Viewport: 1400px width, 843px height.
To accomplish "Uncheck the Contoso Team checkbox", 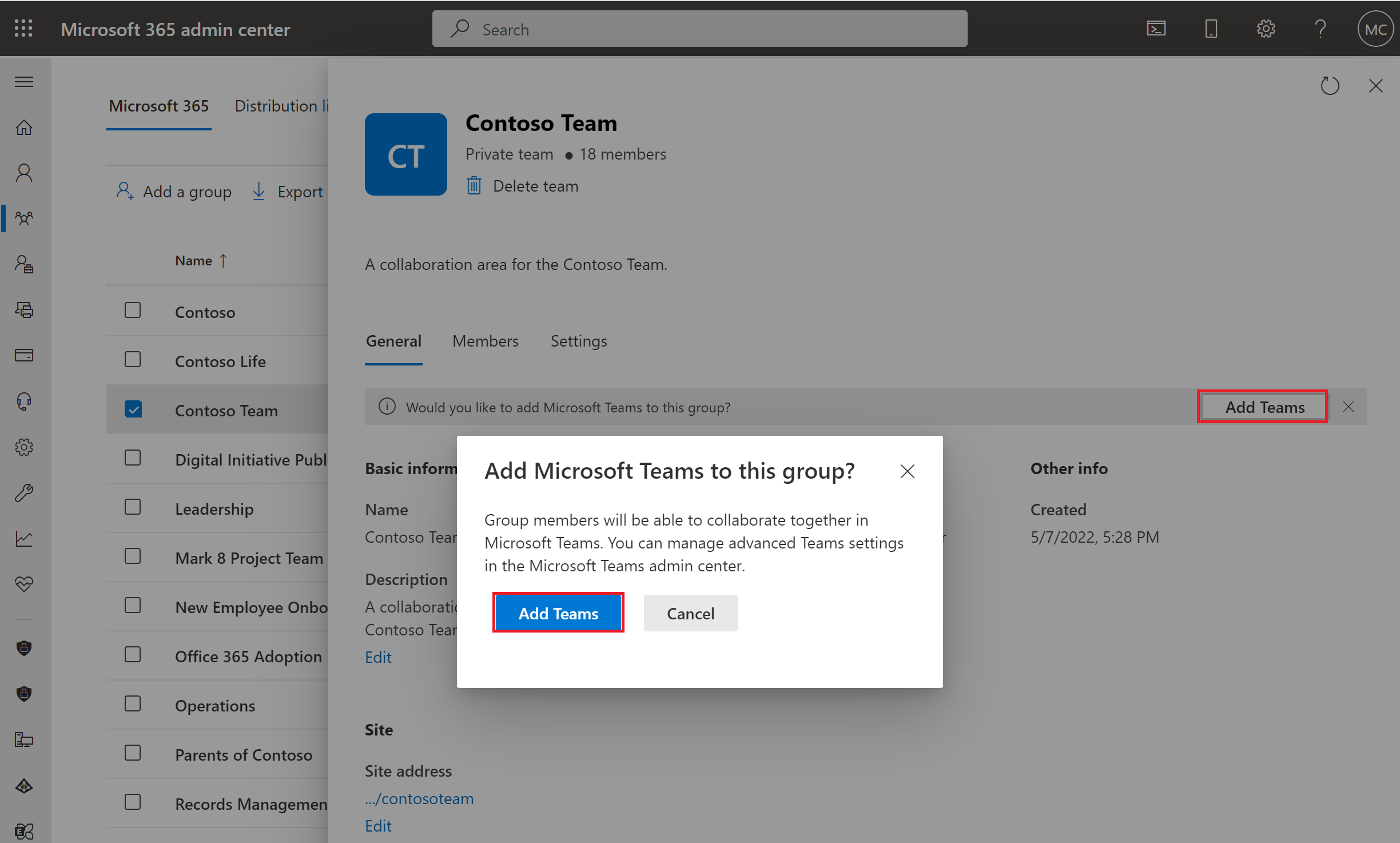I will click(x=133, y=409).
